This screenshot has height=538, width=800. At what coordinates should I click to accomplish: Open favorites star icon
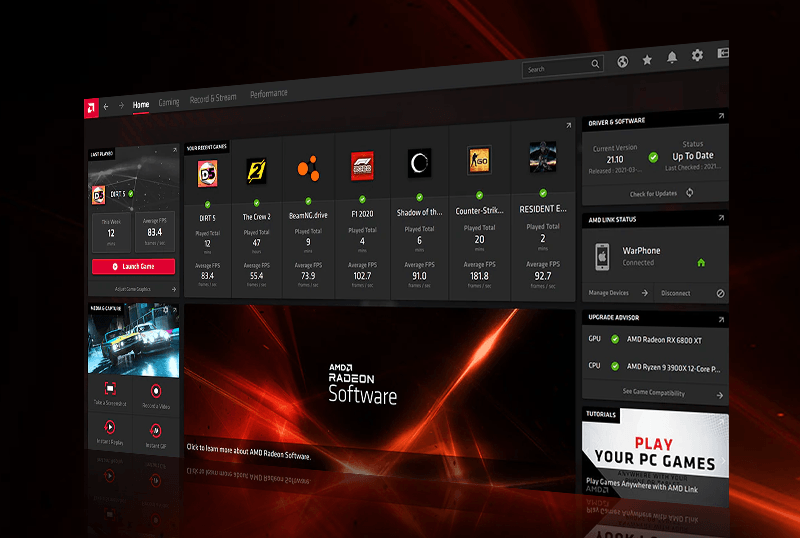(x=647, y=60)
